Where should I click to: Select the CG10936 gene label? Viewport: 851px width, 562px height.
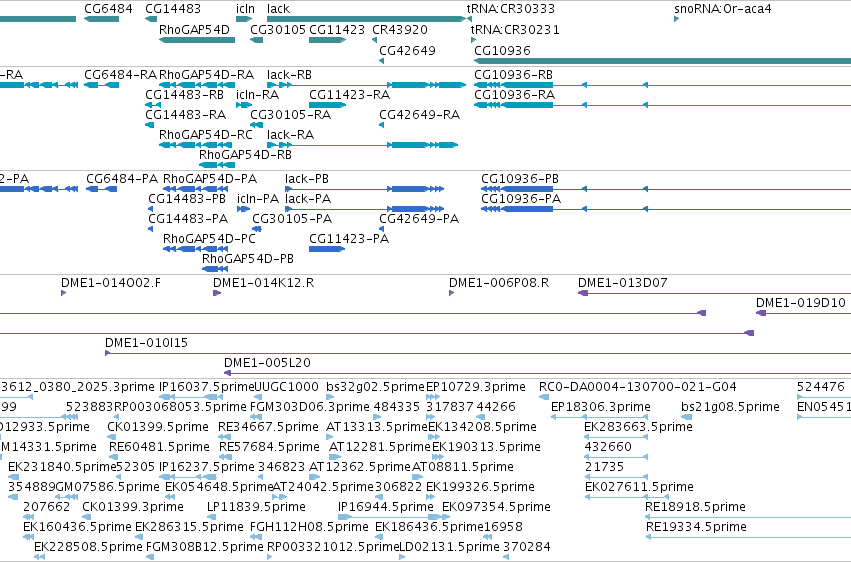(x=502, y=50)
